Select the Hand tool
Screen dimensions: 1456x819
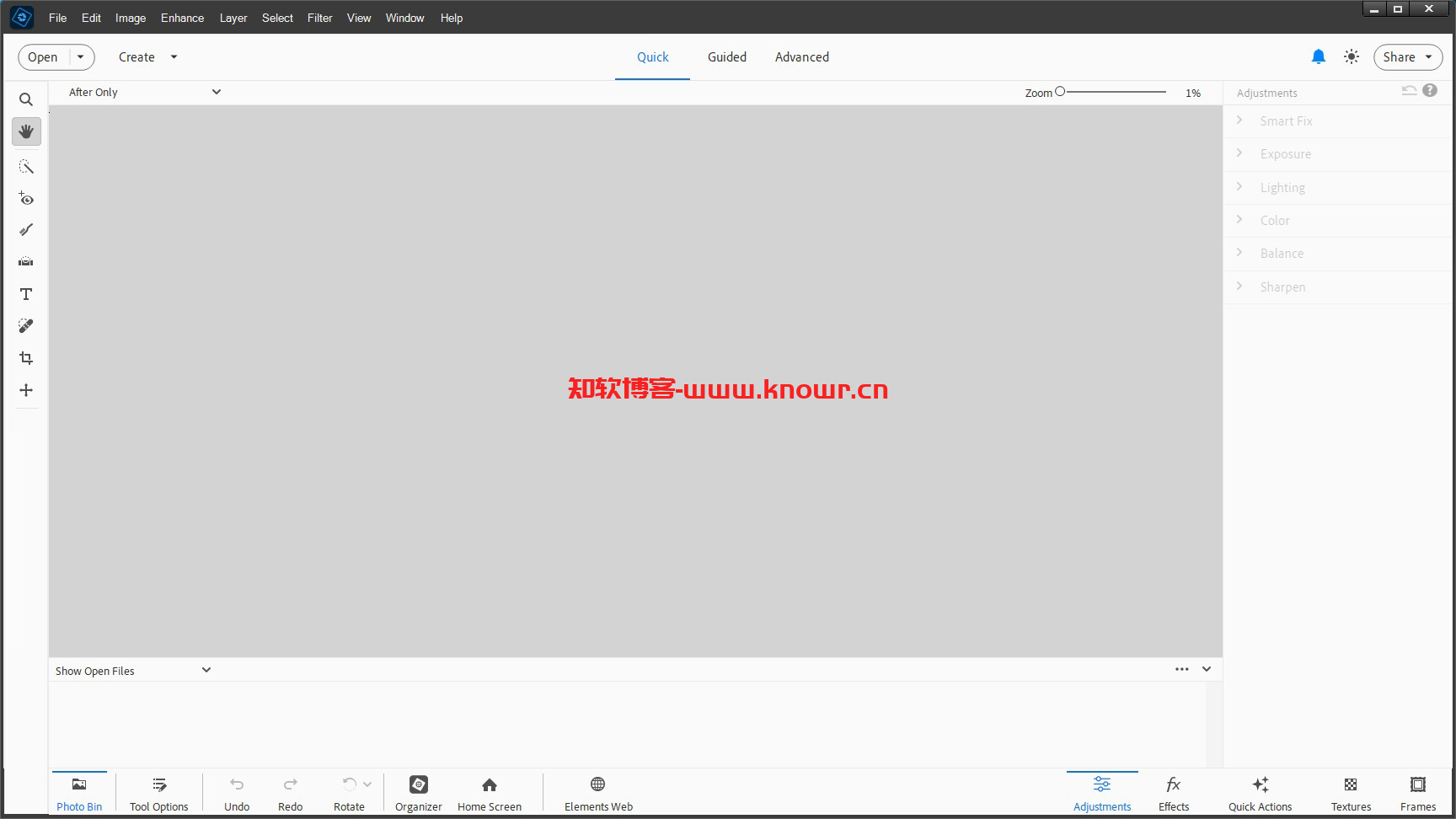(x=26, y=131)
